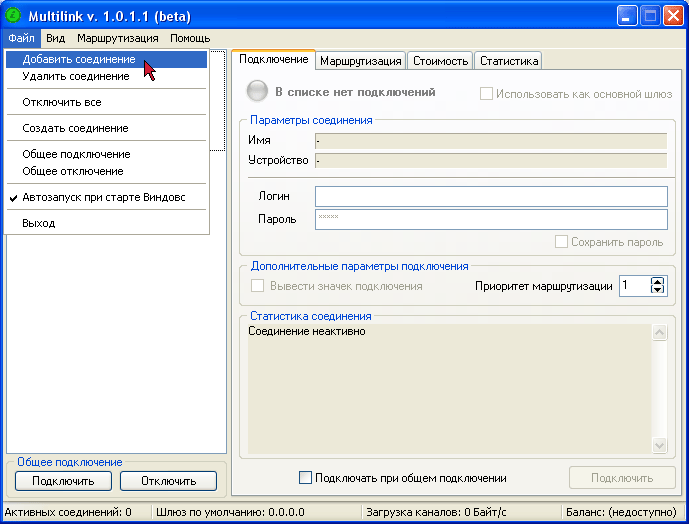
Task: Open the Помощь menu
Action: tap(190, 38)
